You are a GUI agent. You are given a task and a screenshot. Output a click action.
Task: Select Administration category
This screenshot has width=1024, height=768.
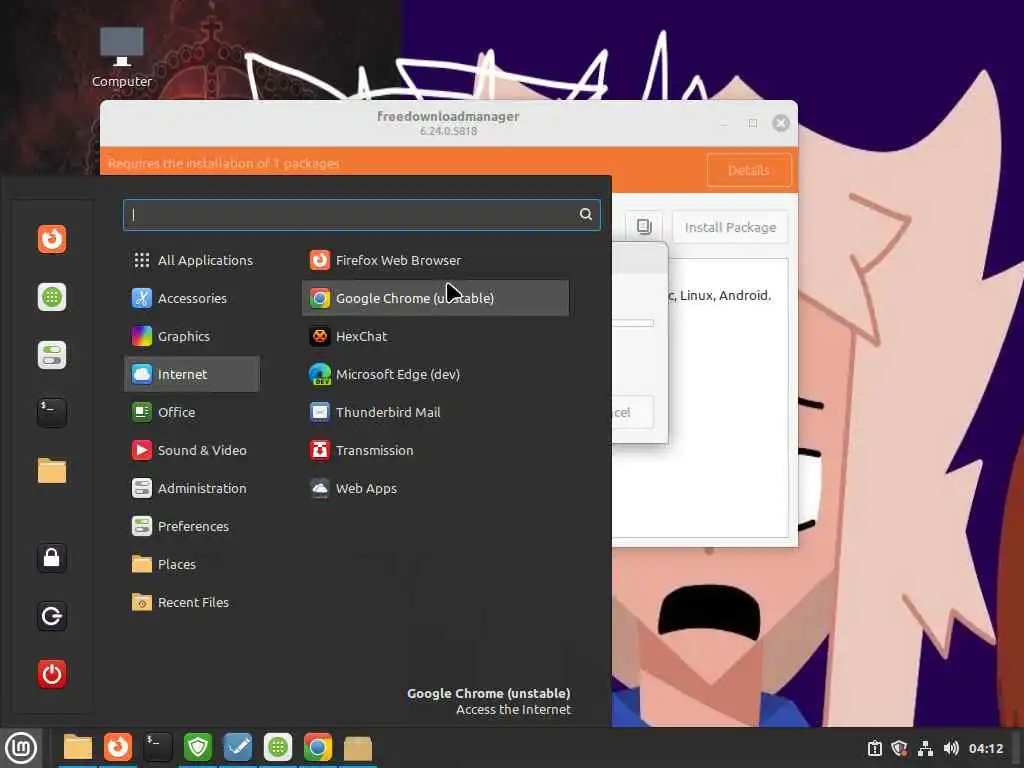[x=192, y=488]
